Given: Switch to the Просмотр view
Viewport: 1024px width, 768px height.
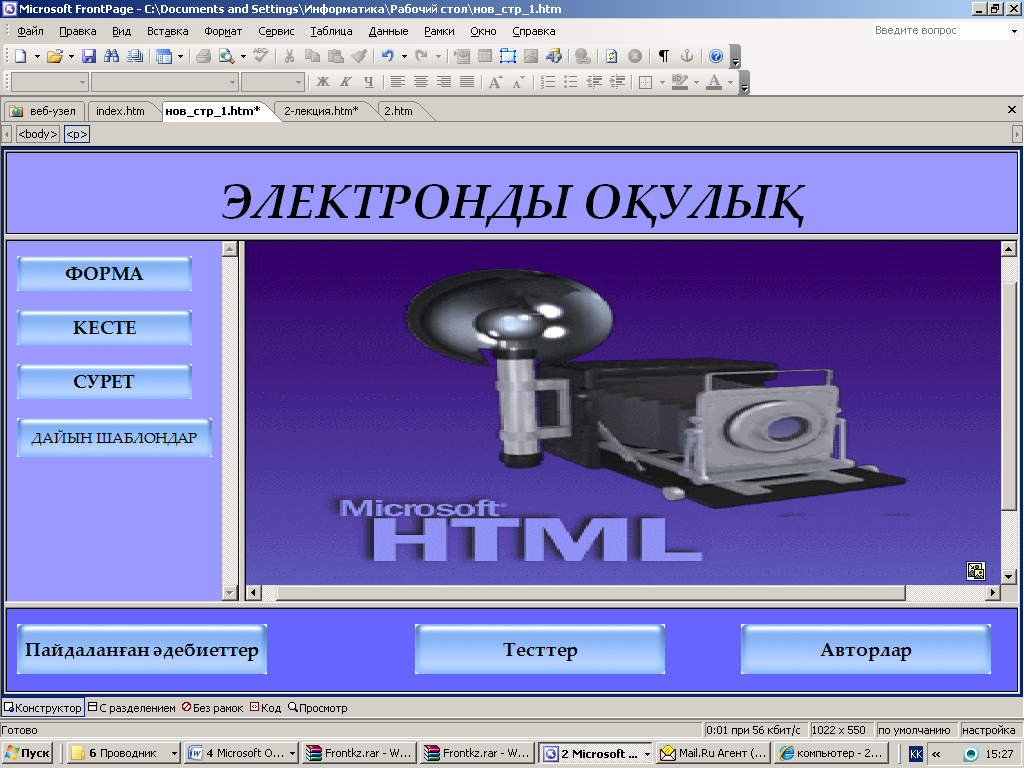Looking at the screenshot, I should coord(317,708).
